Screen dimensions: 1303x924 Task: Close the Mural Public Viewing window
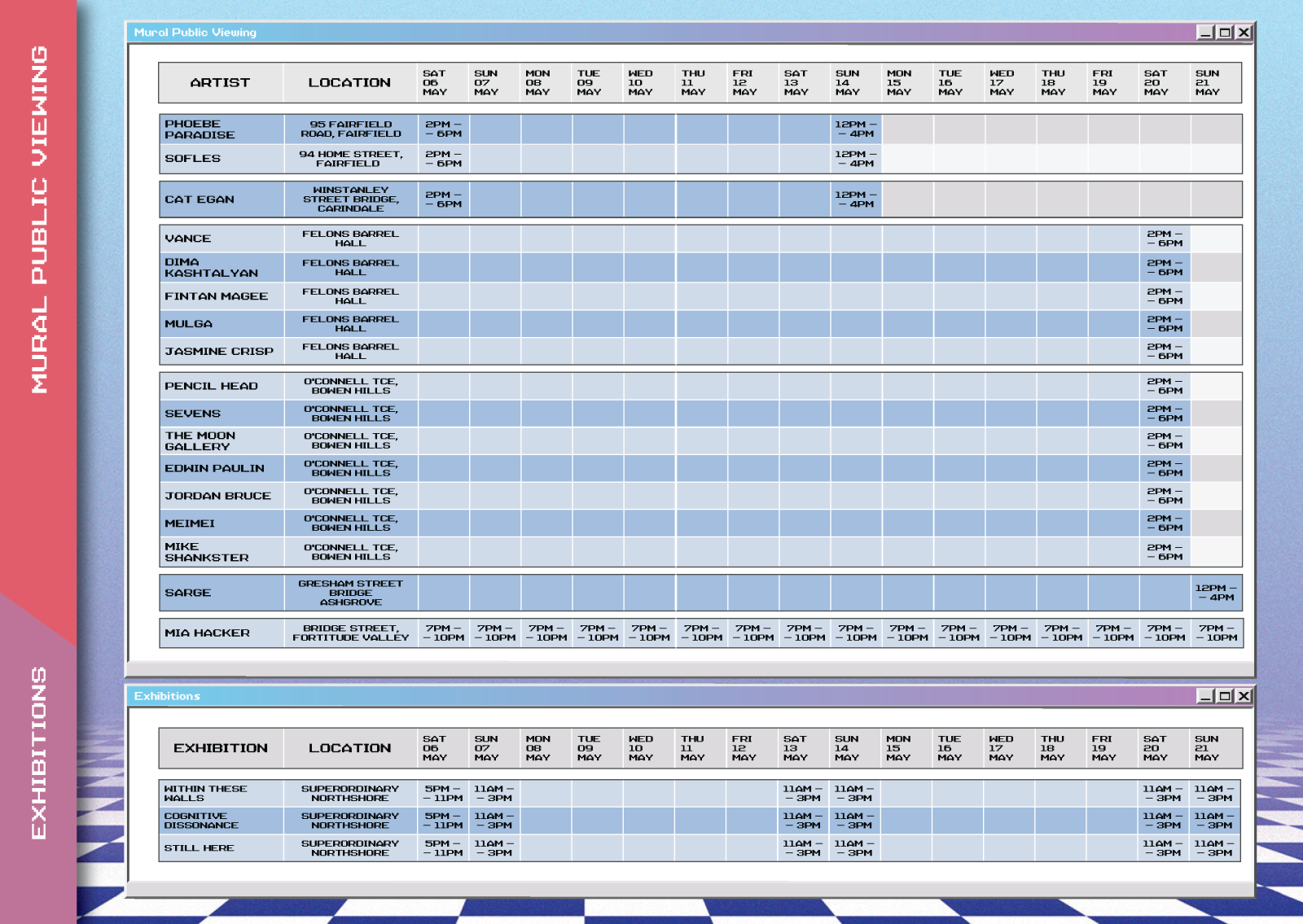pyautogui.click(x=1244, y=33)
